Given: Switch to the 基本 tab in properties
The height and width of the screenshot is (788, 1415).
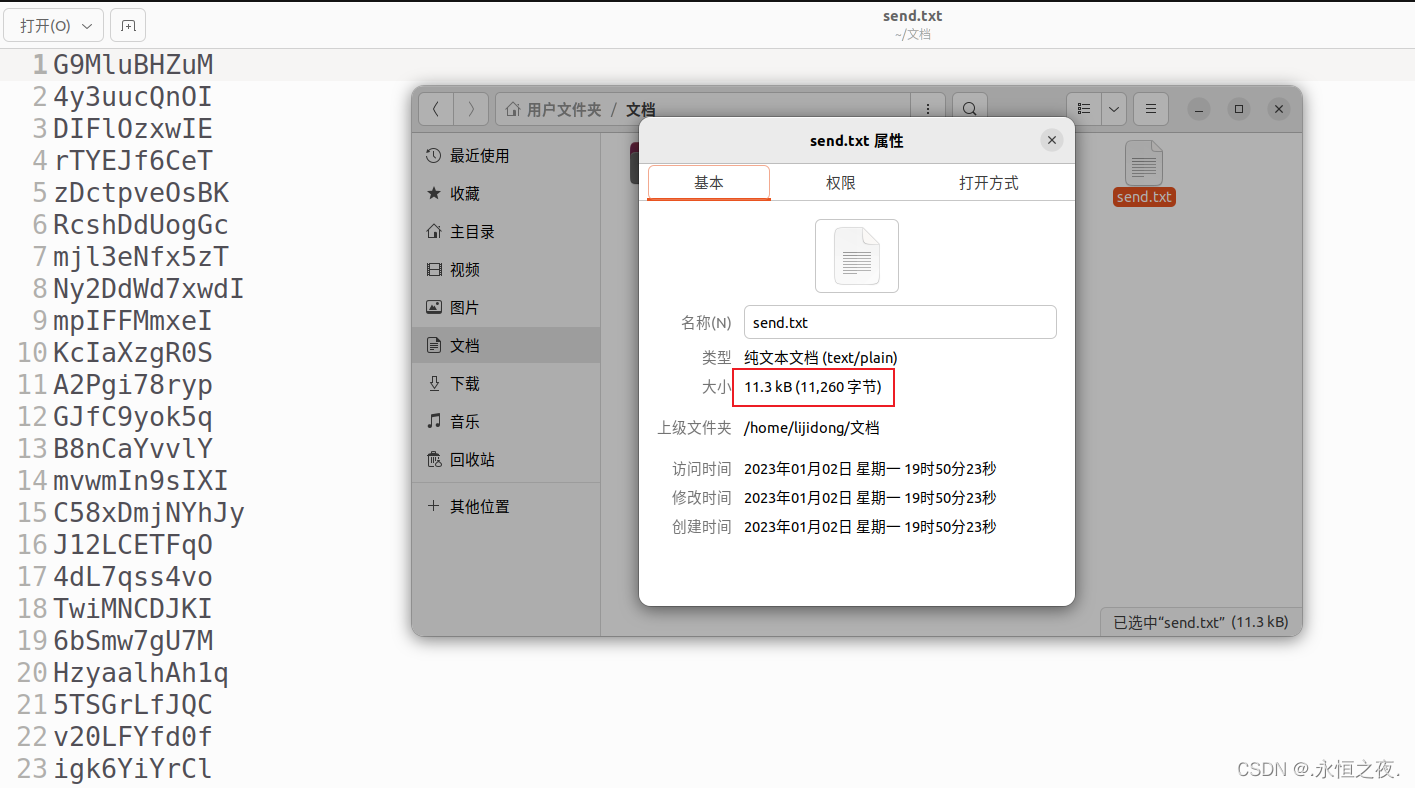Looking at the screenshot, I should coord(709,183).
